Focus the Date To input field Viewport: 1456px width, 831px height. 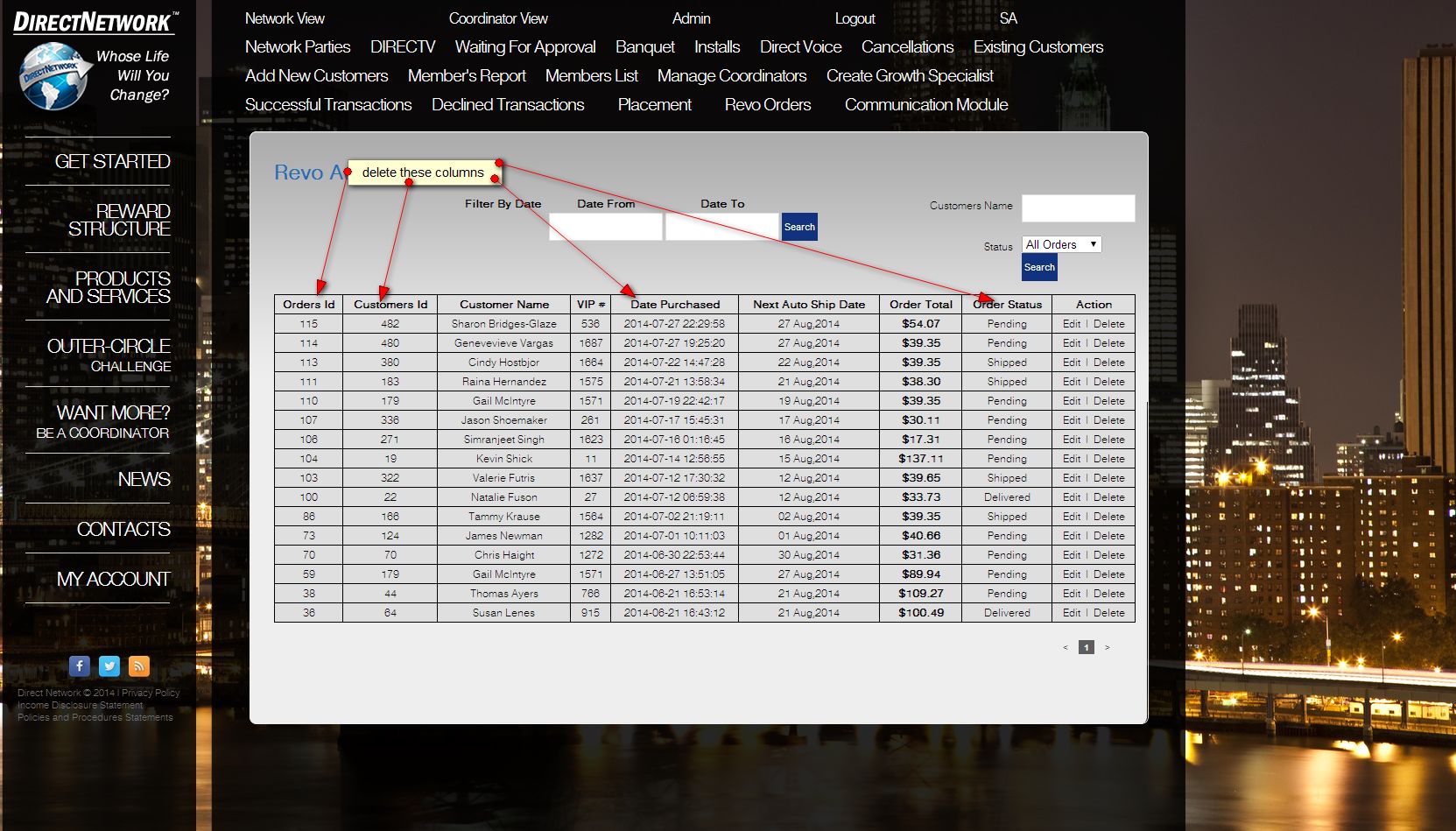click(722, 227)
